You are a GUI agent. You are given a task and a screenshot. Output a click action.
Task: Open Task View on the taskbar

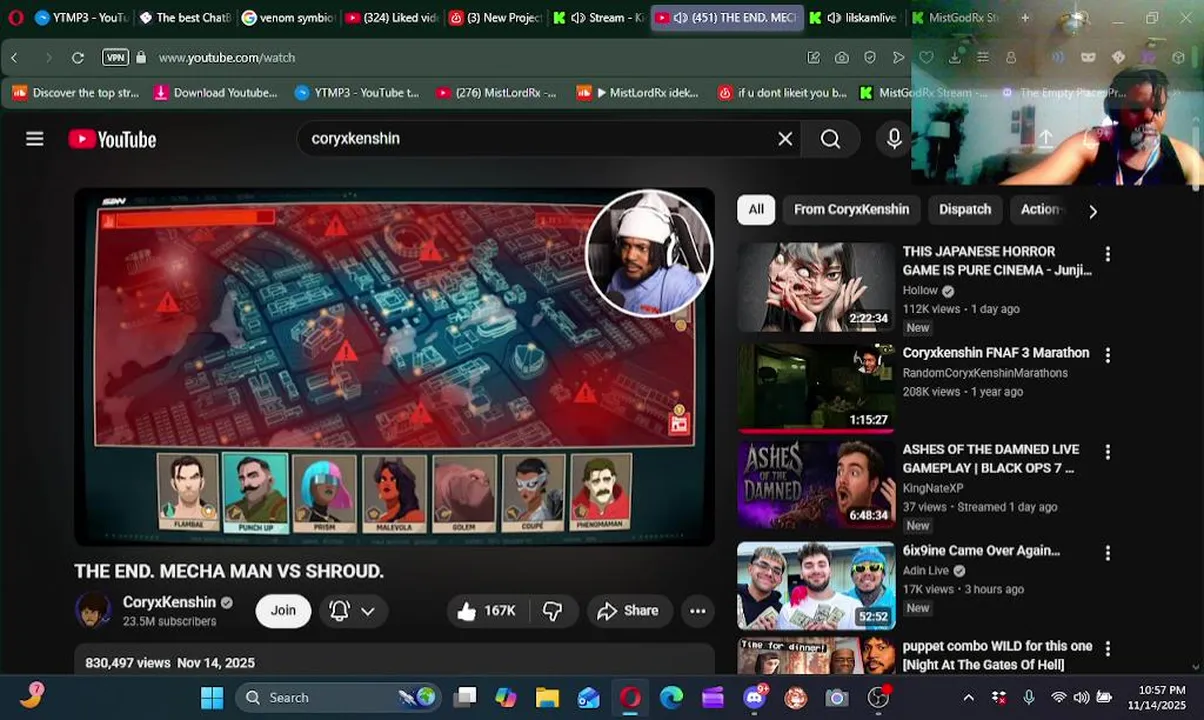pos(465,698)
